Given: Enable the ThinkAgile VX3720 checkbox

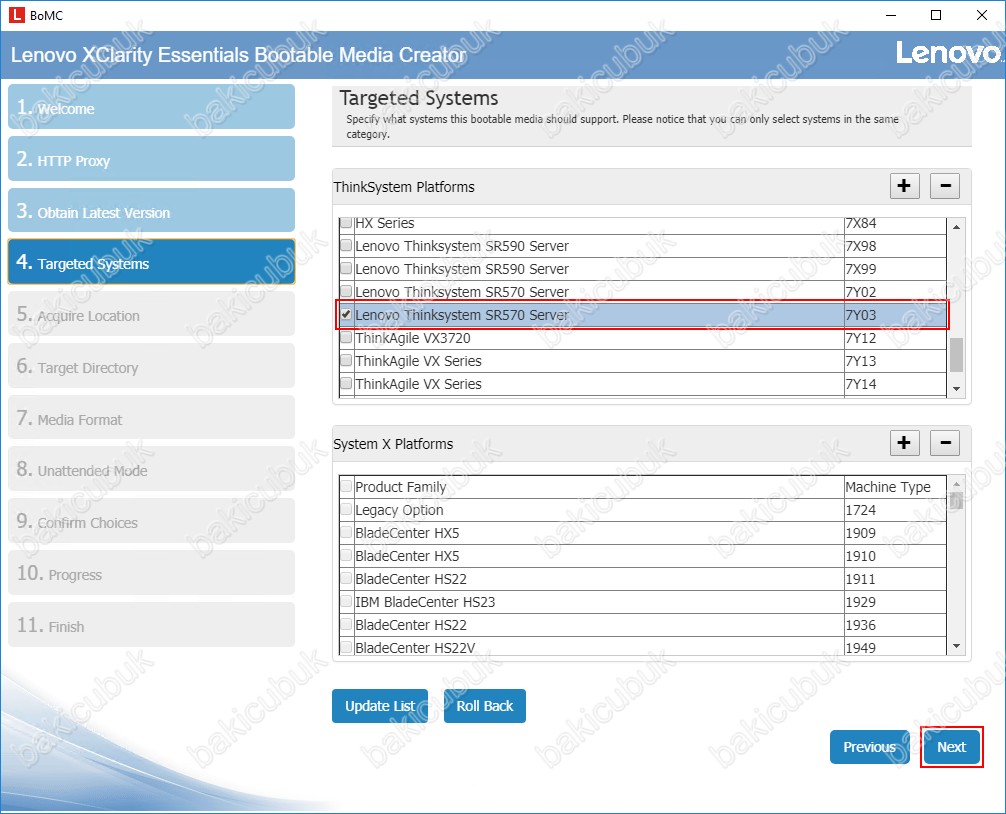Looking at the screenshot, I should click(x=346, y=337).
